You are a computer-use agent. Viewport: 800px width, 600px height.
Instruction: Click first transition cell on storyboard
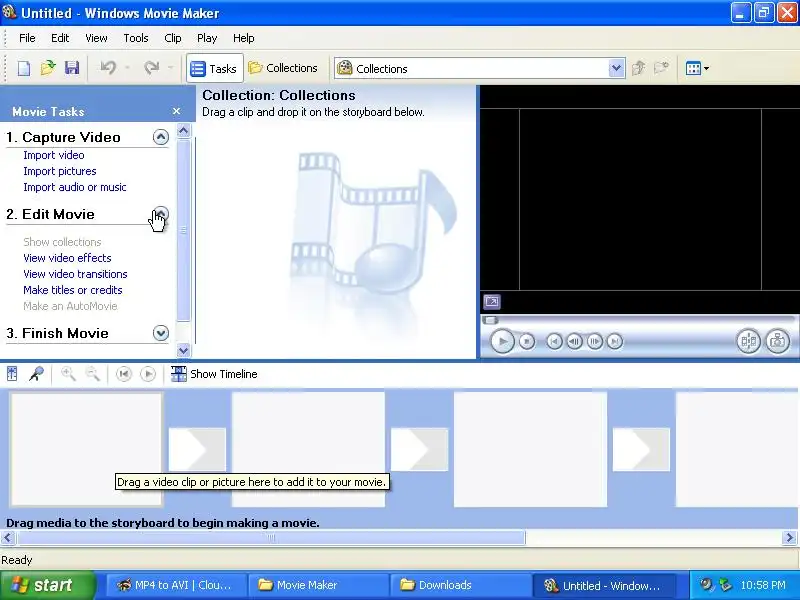pyautogui.click(x=197, y=449)
